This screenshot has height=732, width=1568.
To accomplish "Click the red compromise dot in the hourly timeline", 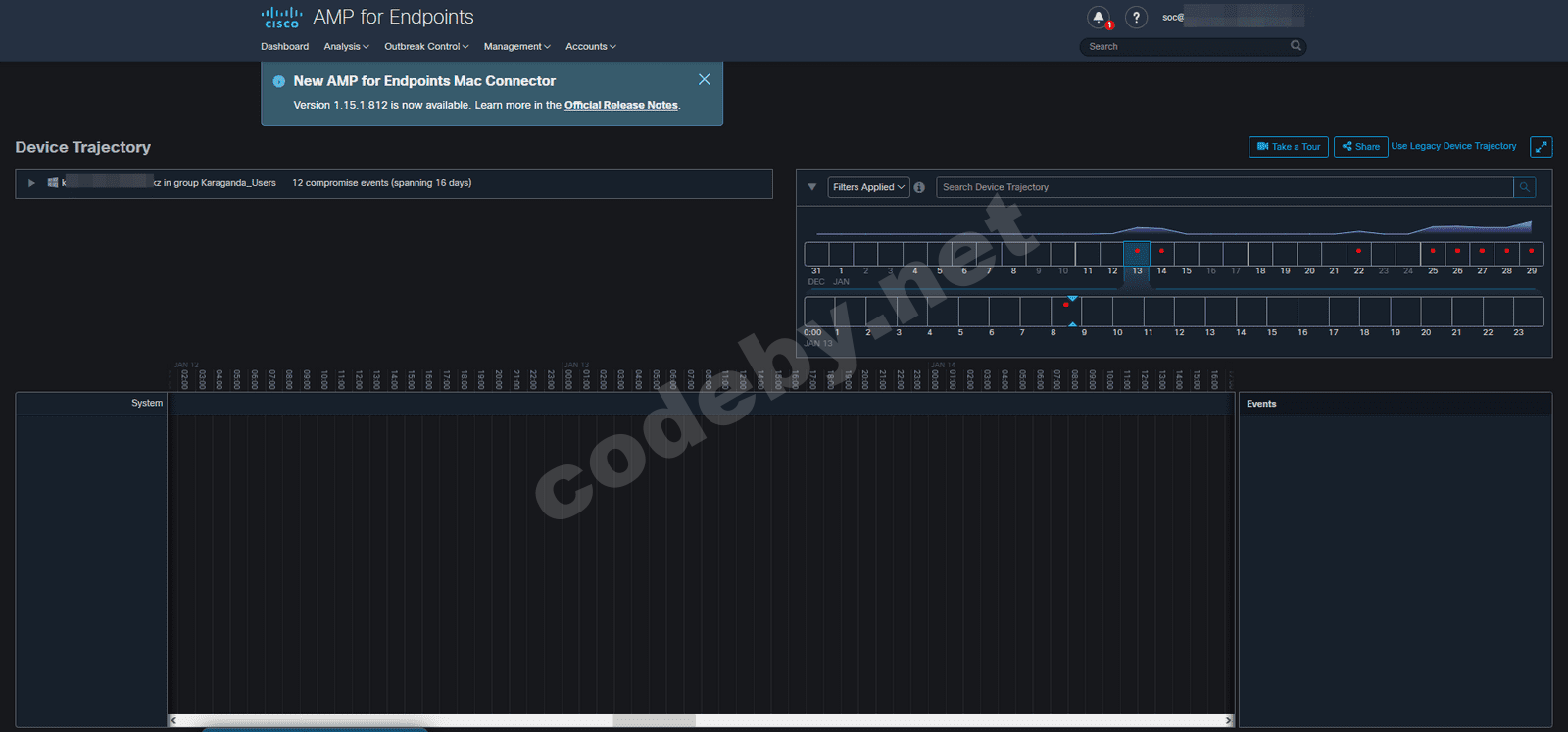I will (1066, 305).
